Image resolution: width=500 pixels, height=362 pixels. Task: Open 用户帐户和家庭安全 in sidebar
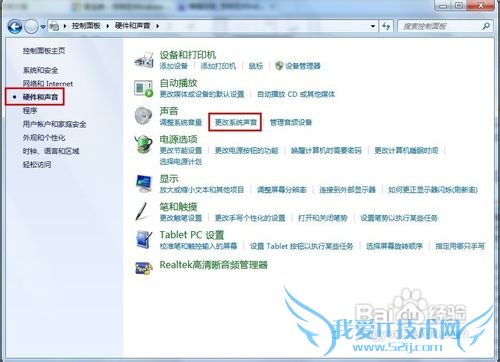(x=55, y=124)
